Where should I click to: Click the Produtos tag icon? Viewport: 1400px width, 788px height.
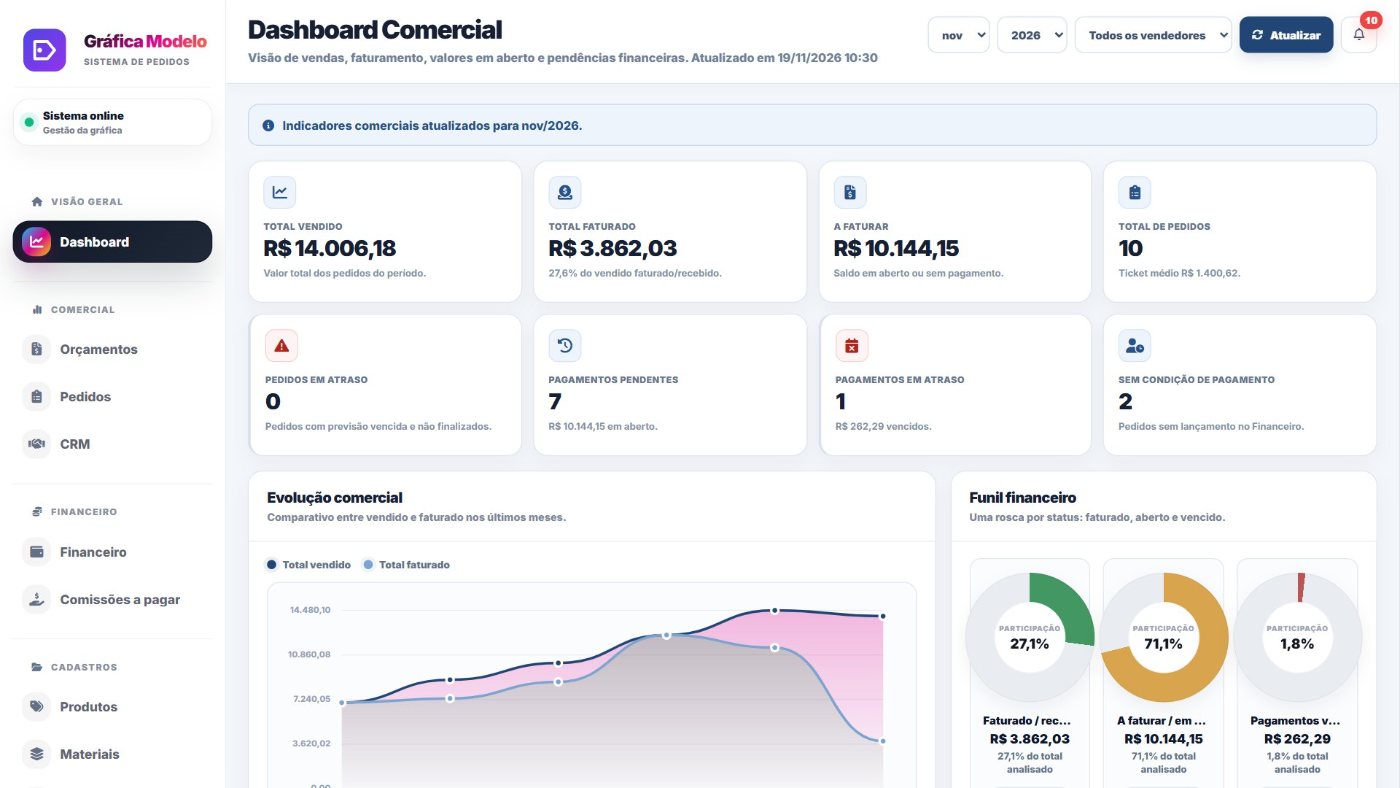pos(37,707)
